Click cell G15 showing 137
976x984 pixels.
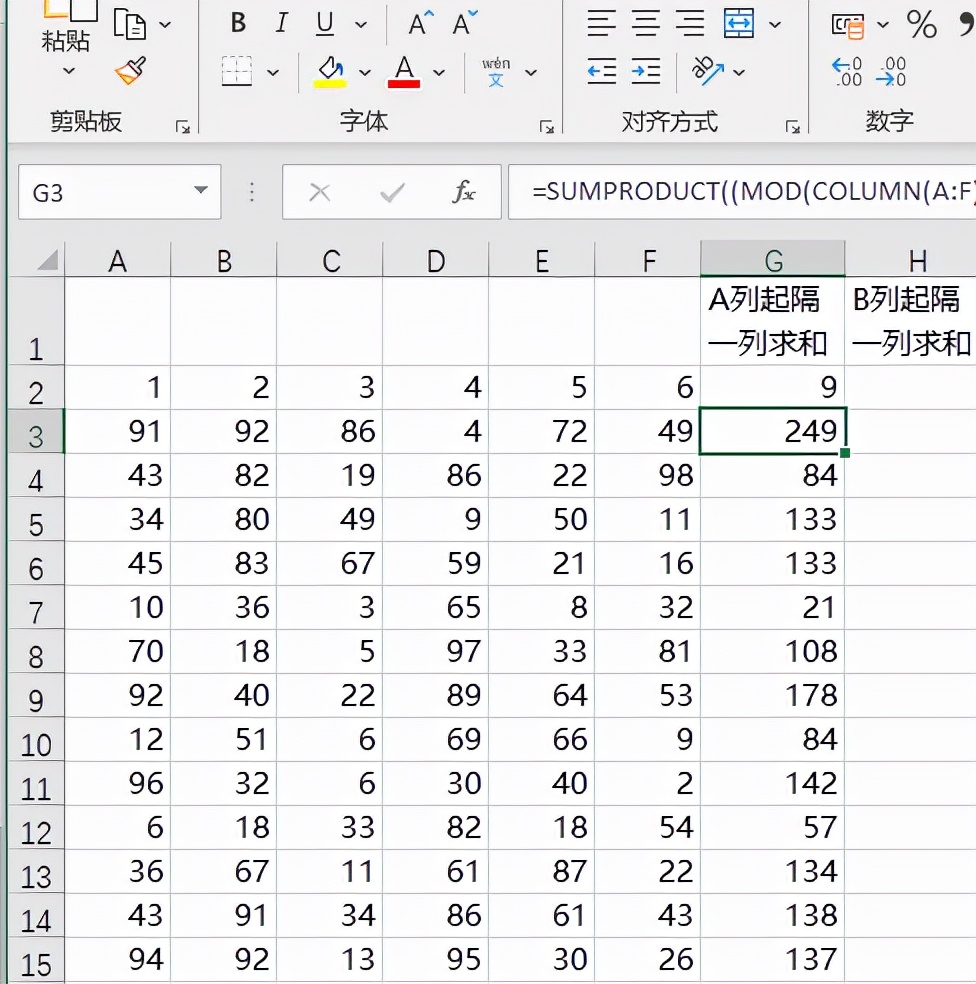(x=773, y=960)
